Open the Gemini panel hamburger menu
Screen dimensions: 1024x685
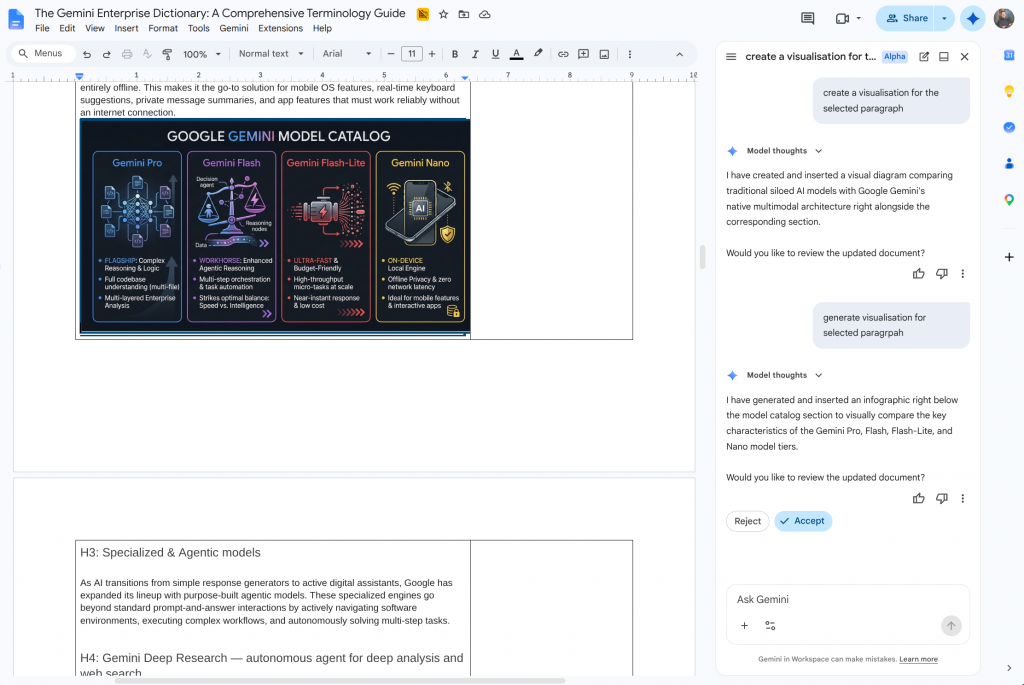[731, 57]
